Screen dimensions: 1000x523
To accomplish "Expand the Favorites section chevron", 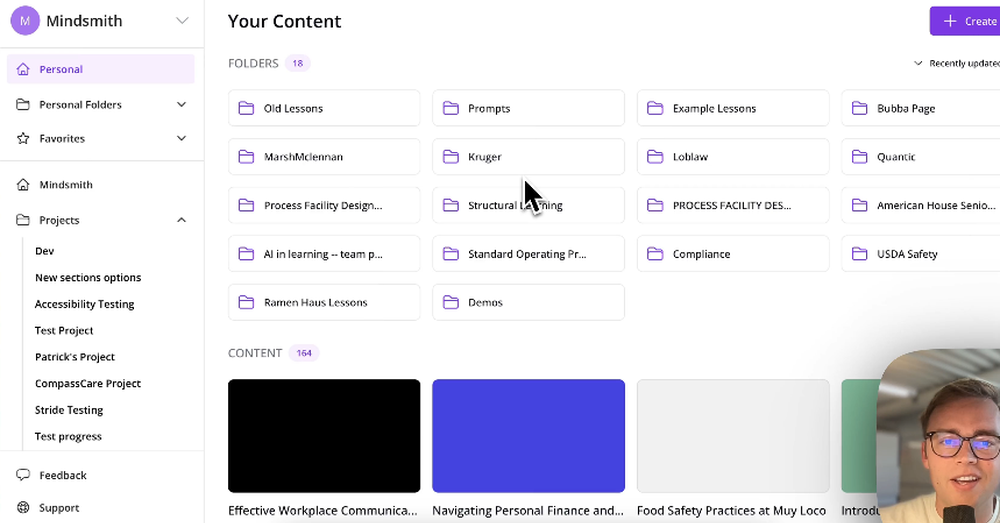I will click(181, 138).
